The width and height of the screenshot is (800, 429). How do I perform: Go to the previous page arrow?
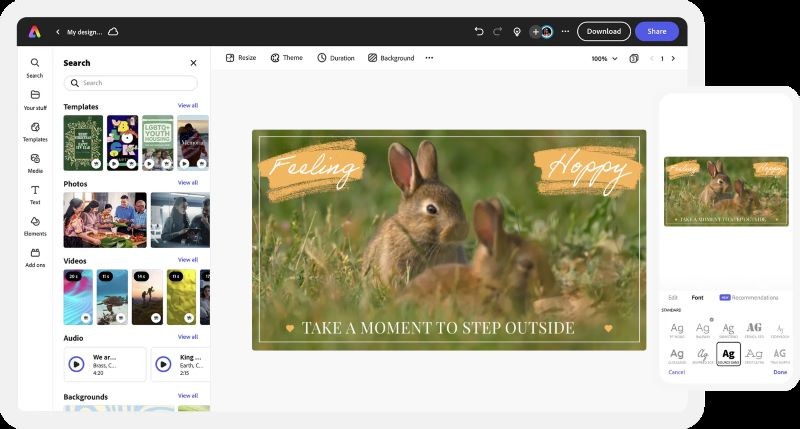point(652,59)
